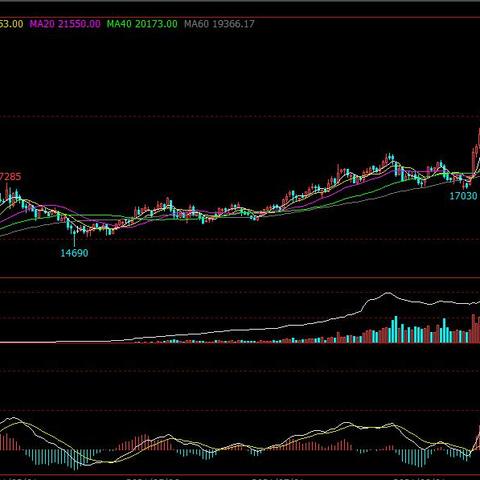Image resolution: width=480 pixels, height=480 pixels.
Task: Click the magenta MA20 21550.00 indicator label
Action: (x=65, y=24)
